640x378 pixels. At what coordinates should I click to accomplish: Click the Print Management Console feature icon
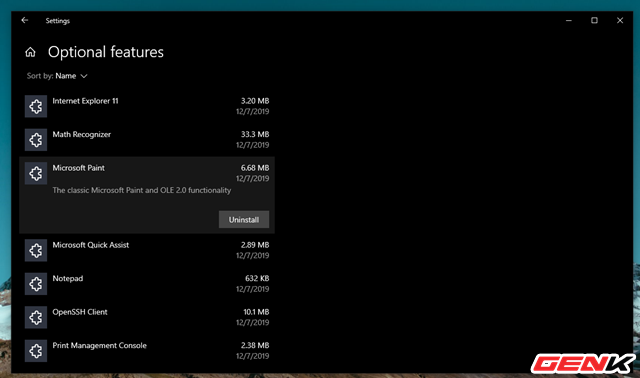point(36,351)
